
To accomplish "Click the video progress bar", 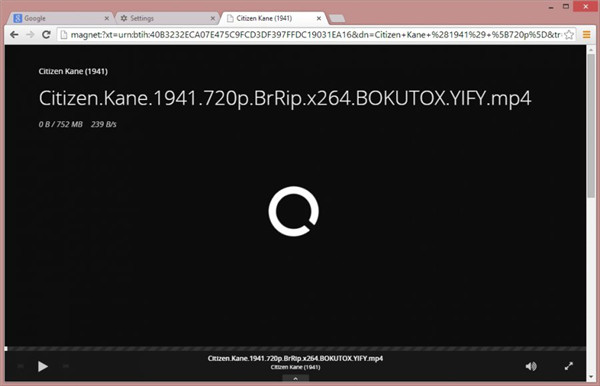I will pyautogui.click(x=295, y=349).
